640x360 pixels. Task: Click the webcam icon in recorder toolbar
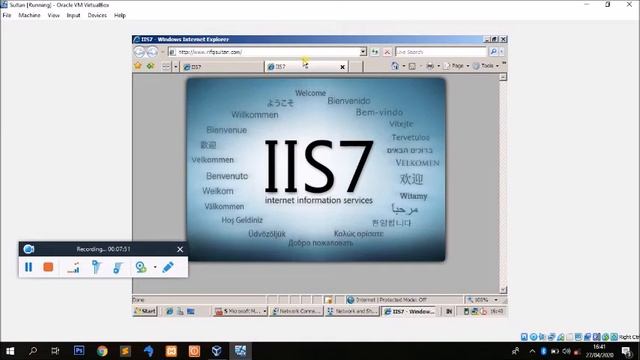tap(141, 267)
